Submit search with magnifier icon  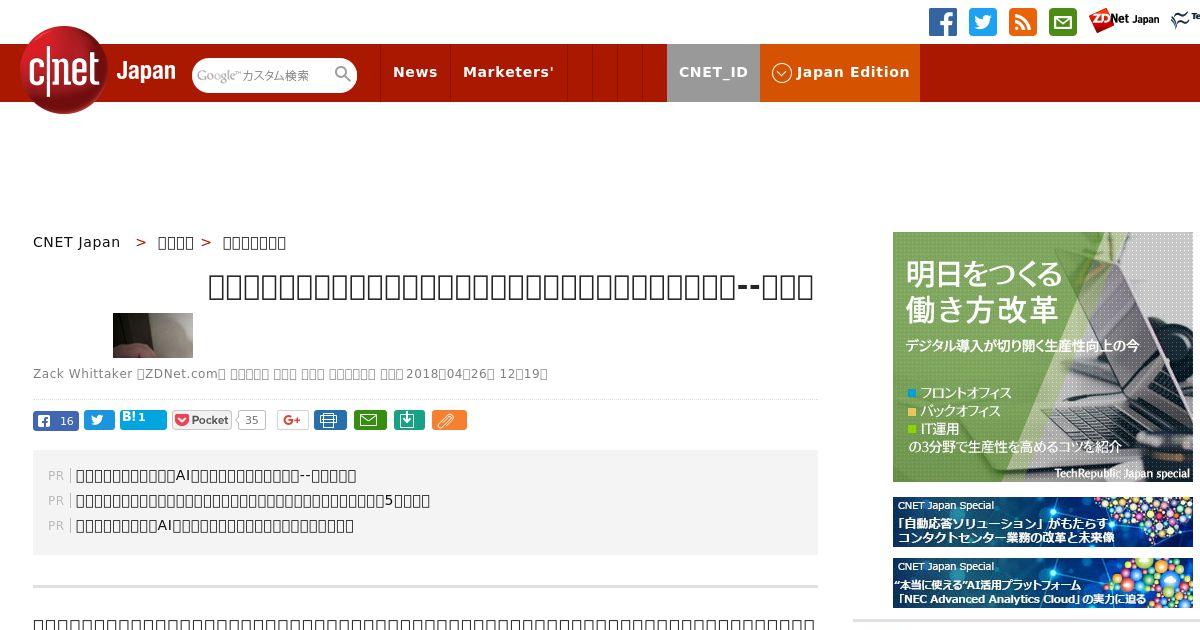(x=343, y=74)
